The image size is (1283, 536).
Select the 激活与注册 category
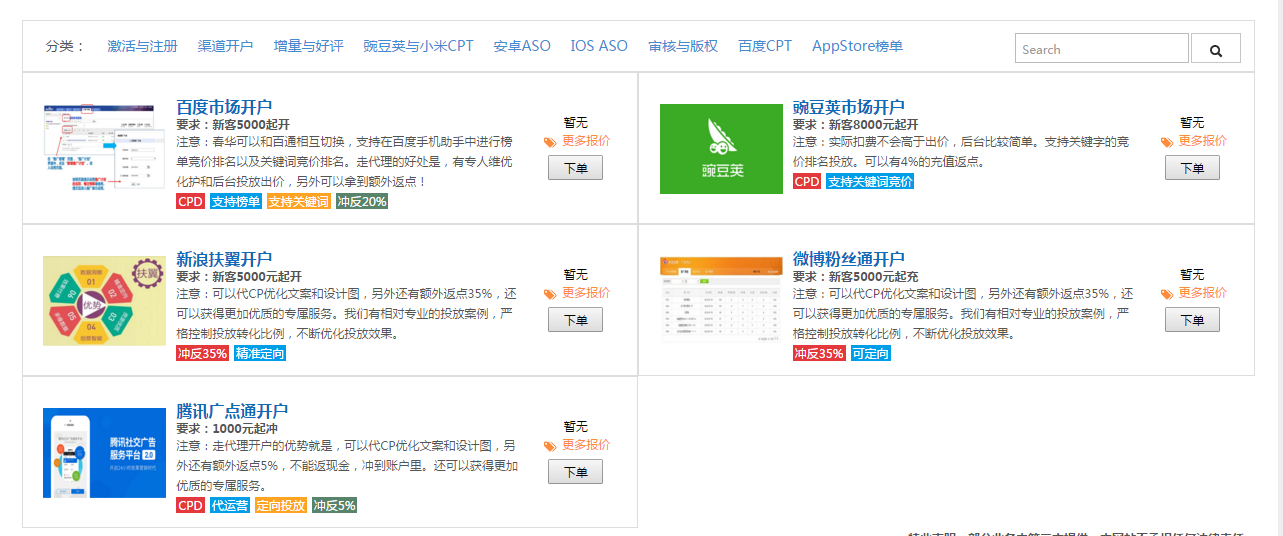[x=142, y=46]
